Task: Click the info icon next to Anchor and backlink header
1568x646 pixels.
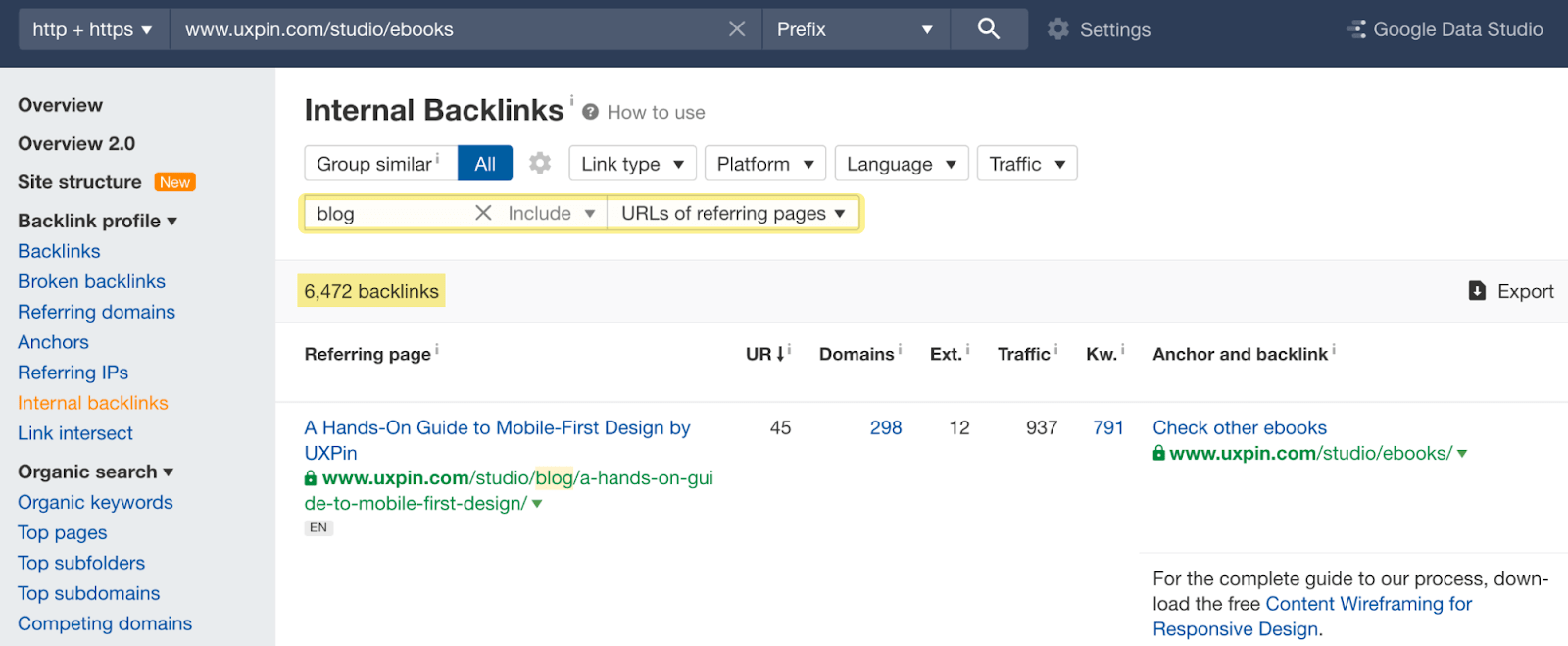Action: coord(1334,349)
